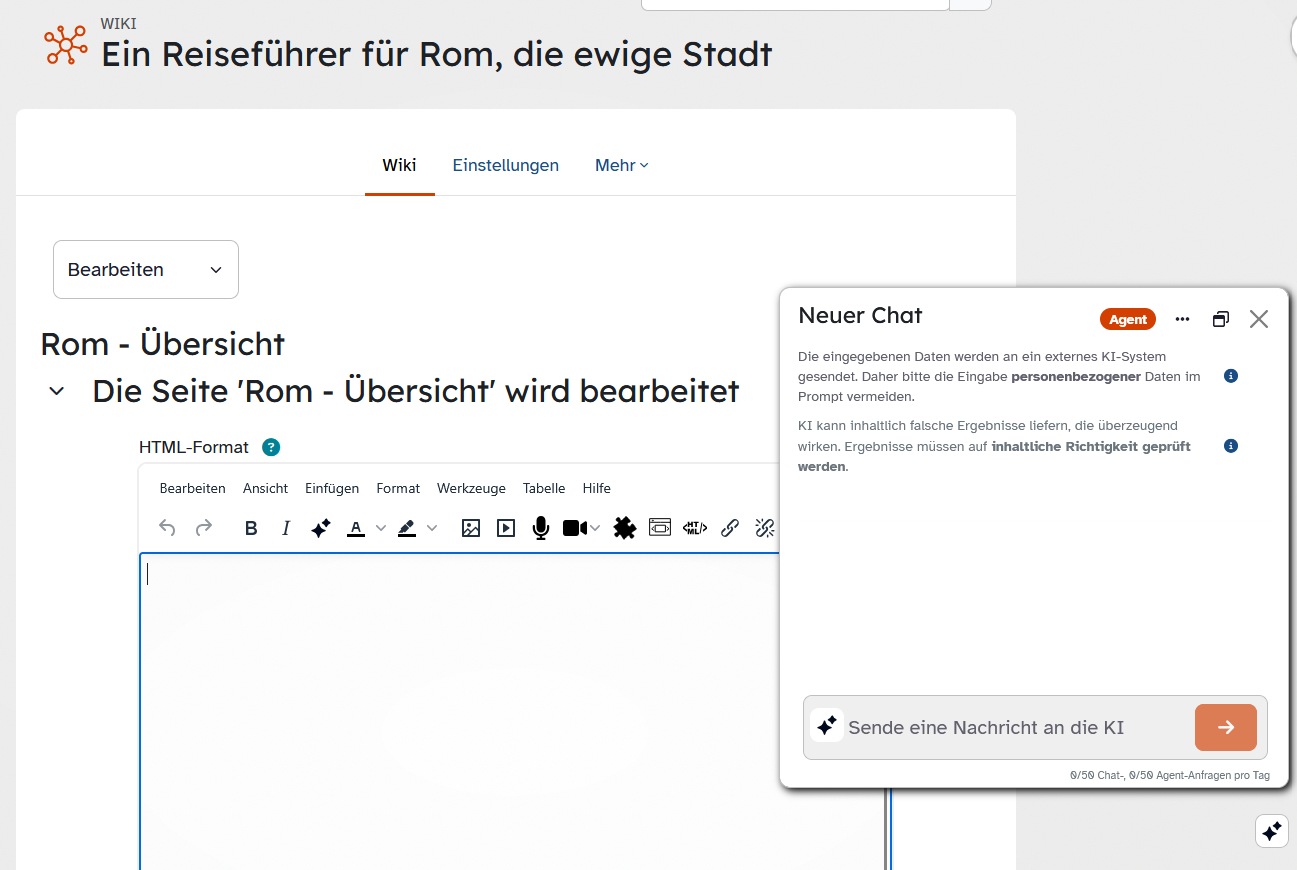Open the Einfügen menu in editor

click(x=332, y=488)
